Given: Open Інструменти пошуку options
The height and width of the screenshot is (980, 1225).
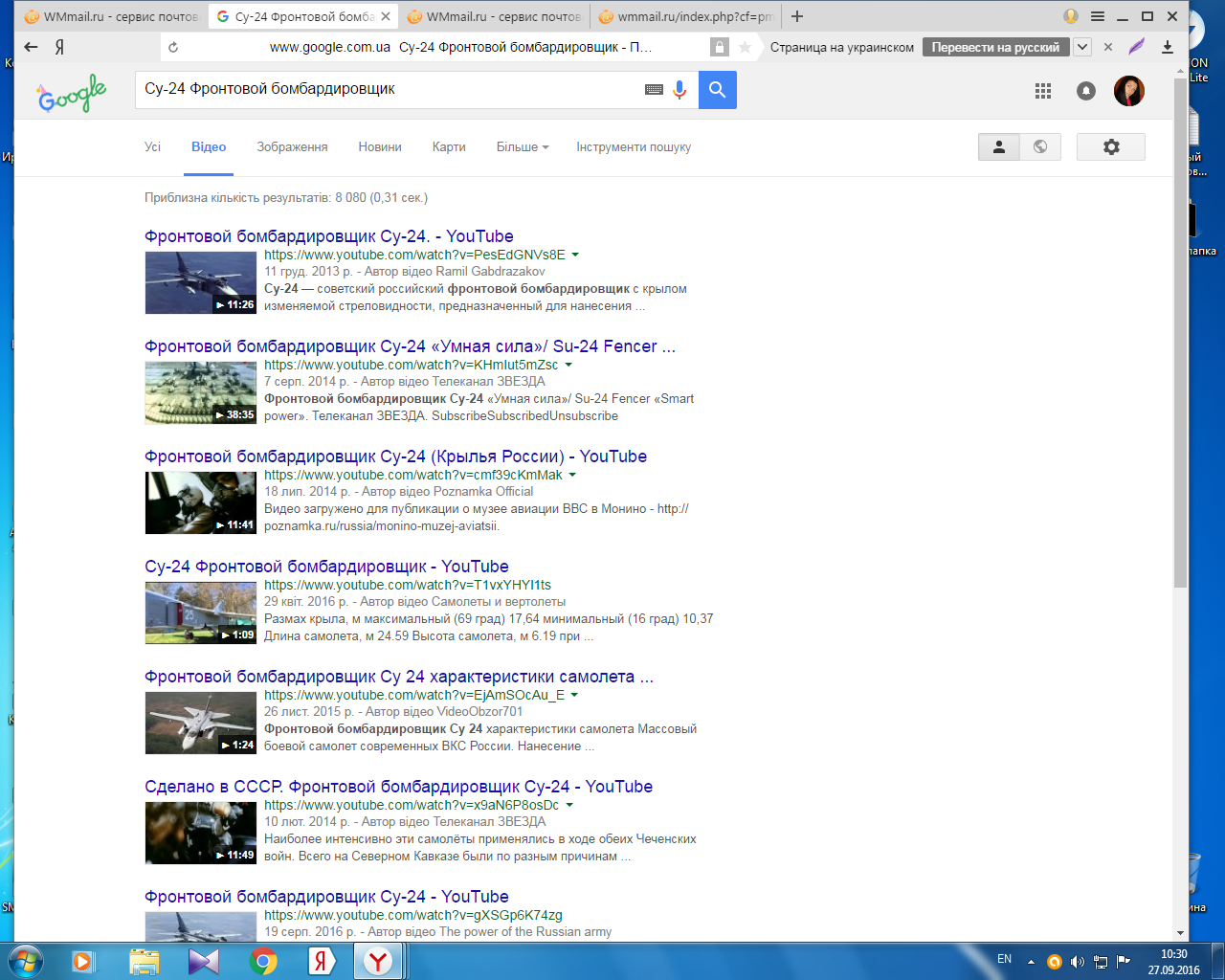Looking at the screenshot, I should pos(634,147).
